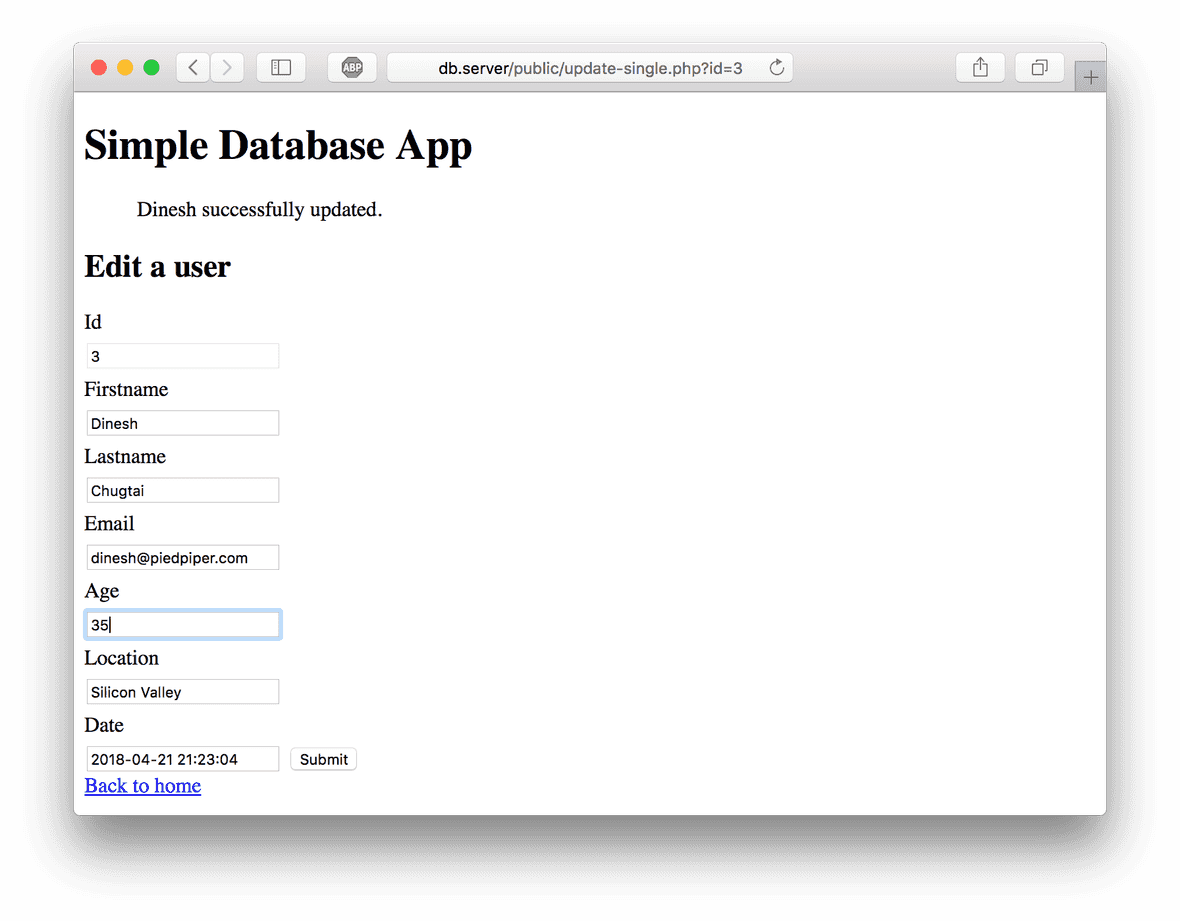
Task: Select the Firstname field containing Dinesh
Action: [182, 423]
